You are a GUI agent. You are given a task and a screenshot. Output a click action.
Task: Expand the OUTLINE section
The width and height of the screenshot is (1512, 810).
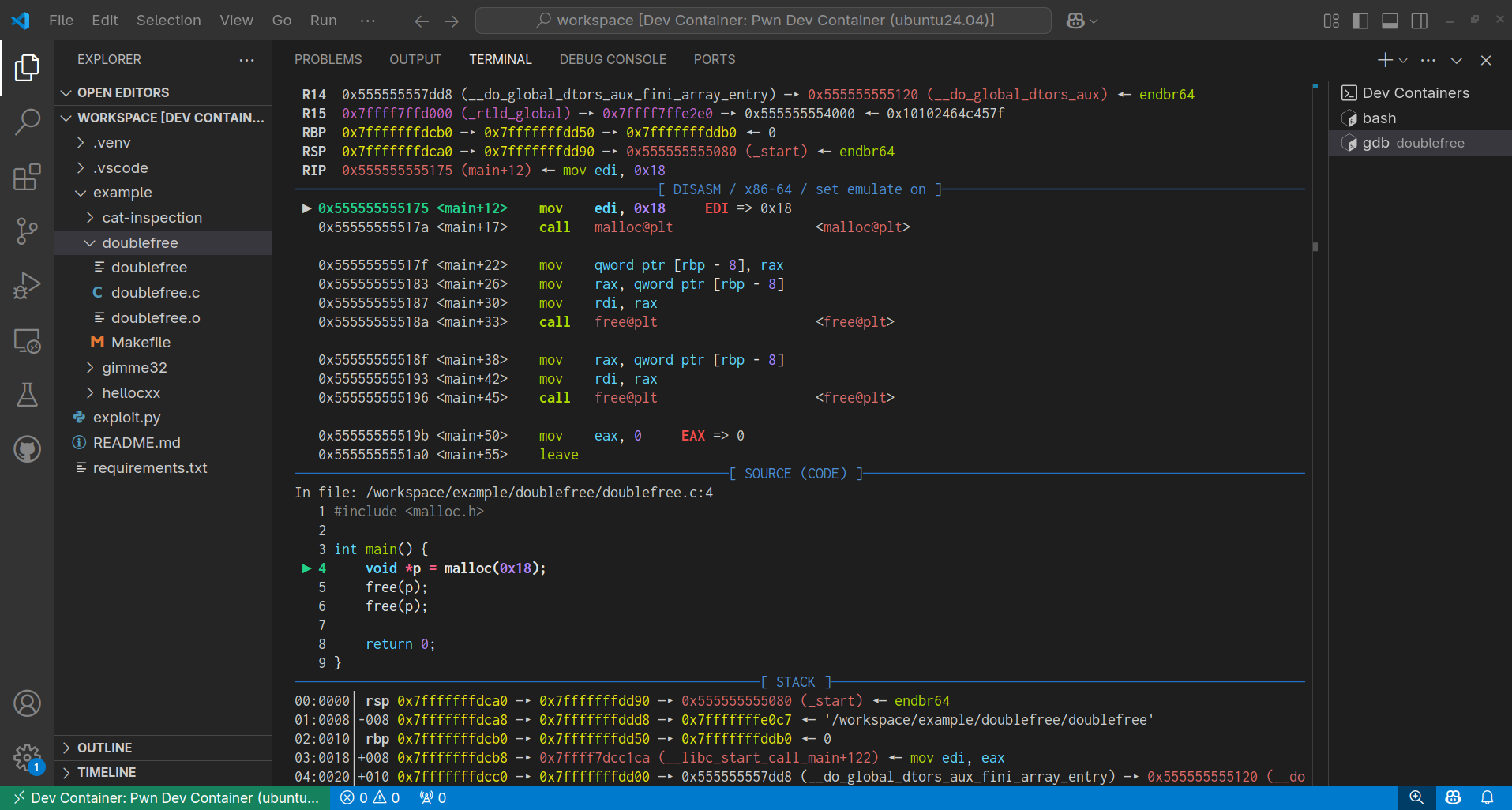coord(104,748)
